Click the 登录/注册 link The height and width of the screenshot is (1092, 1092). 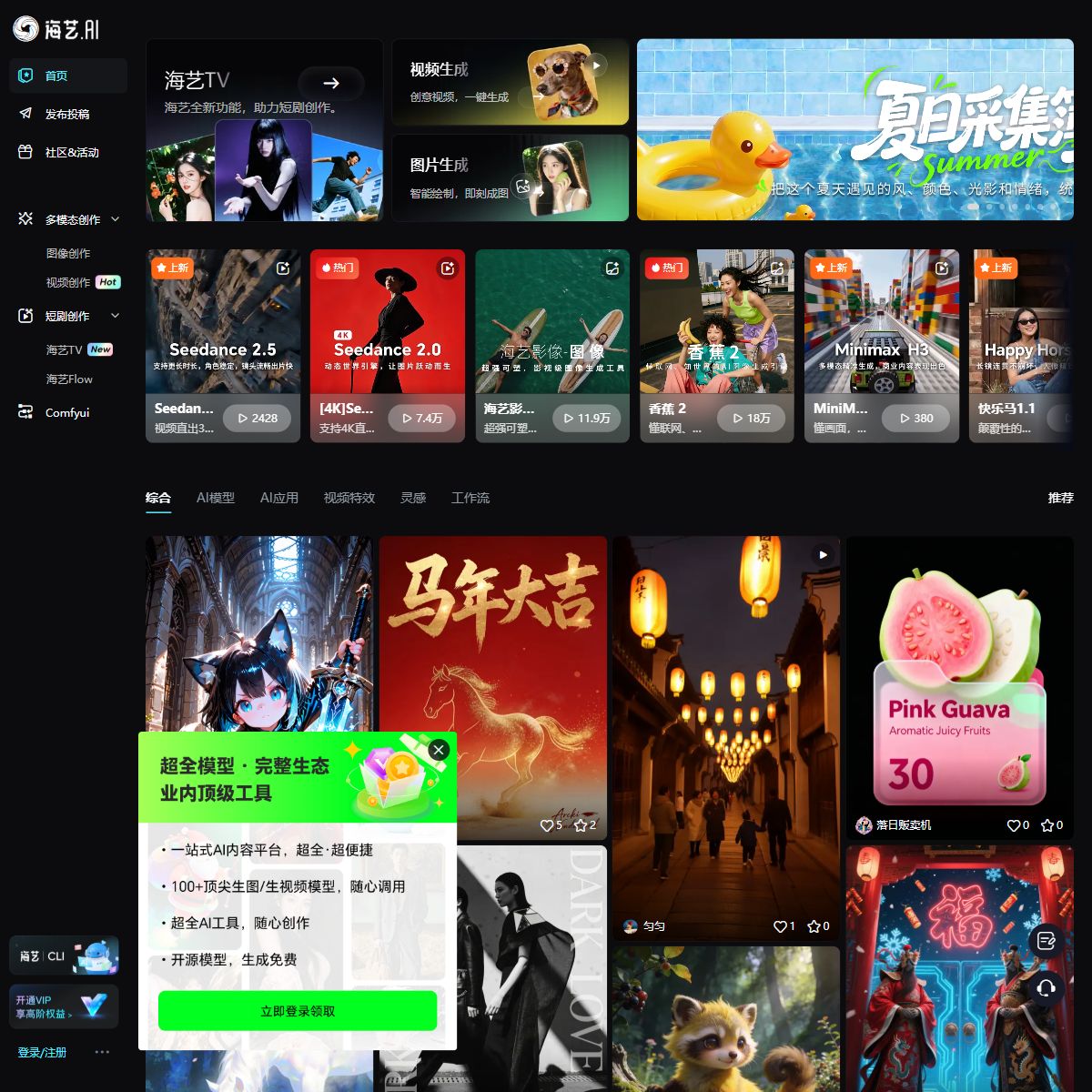pos(42,1052)
